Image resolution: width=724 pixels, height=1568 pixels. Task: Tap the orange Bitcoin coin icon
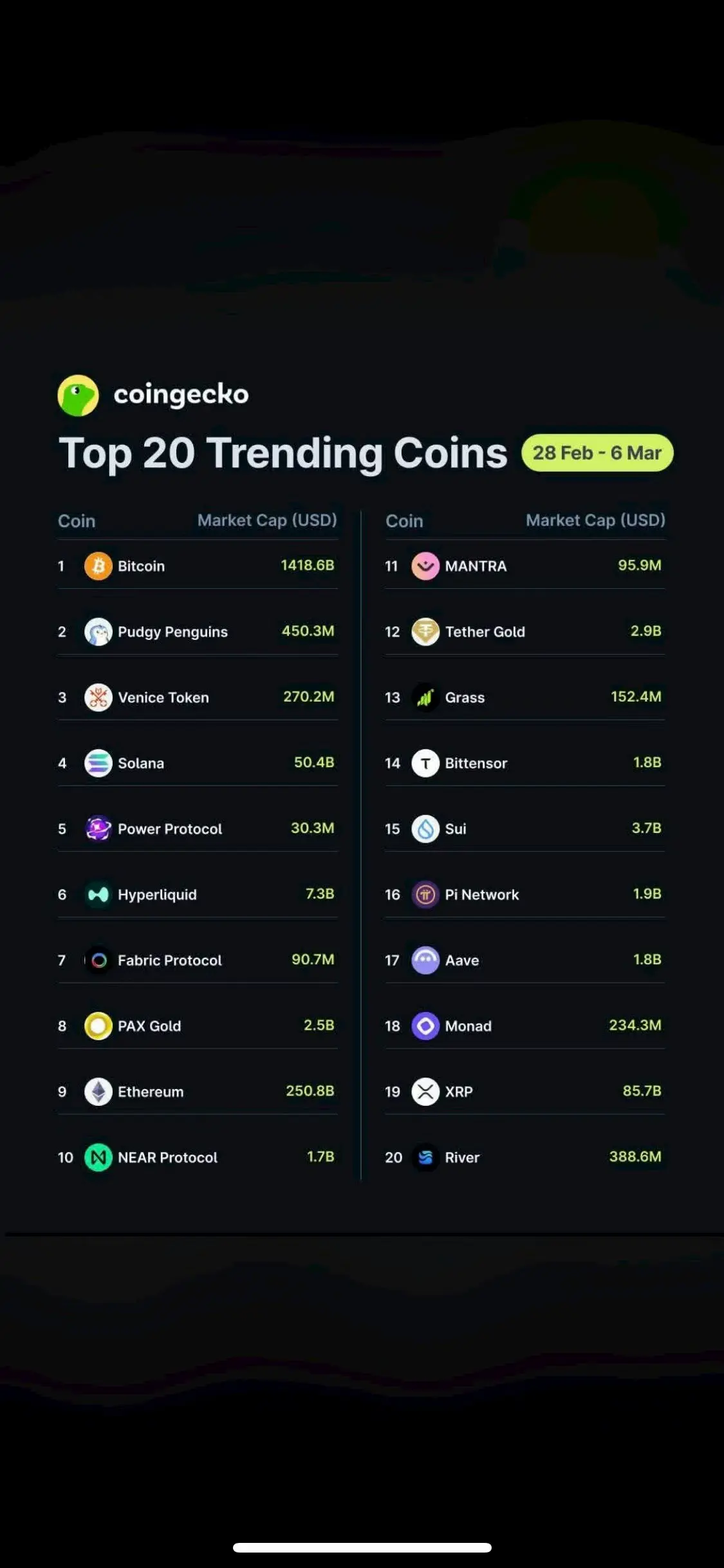point(98,566)
